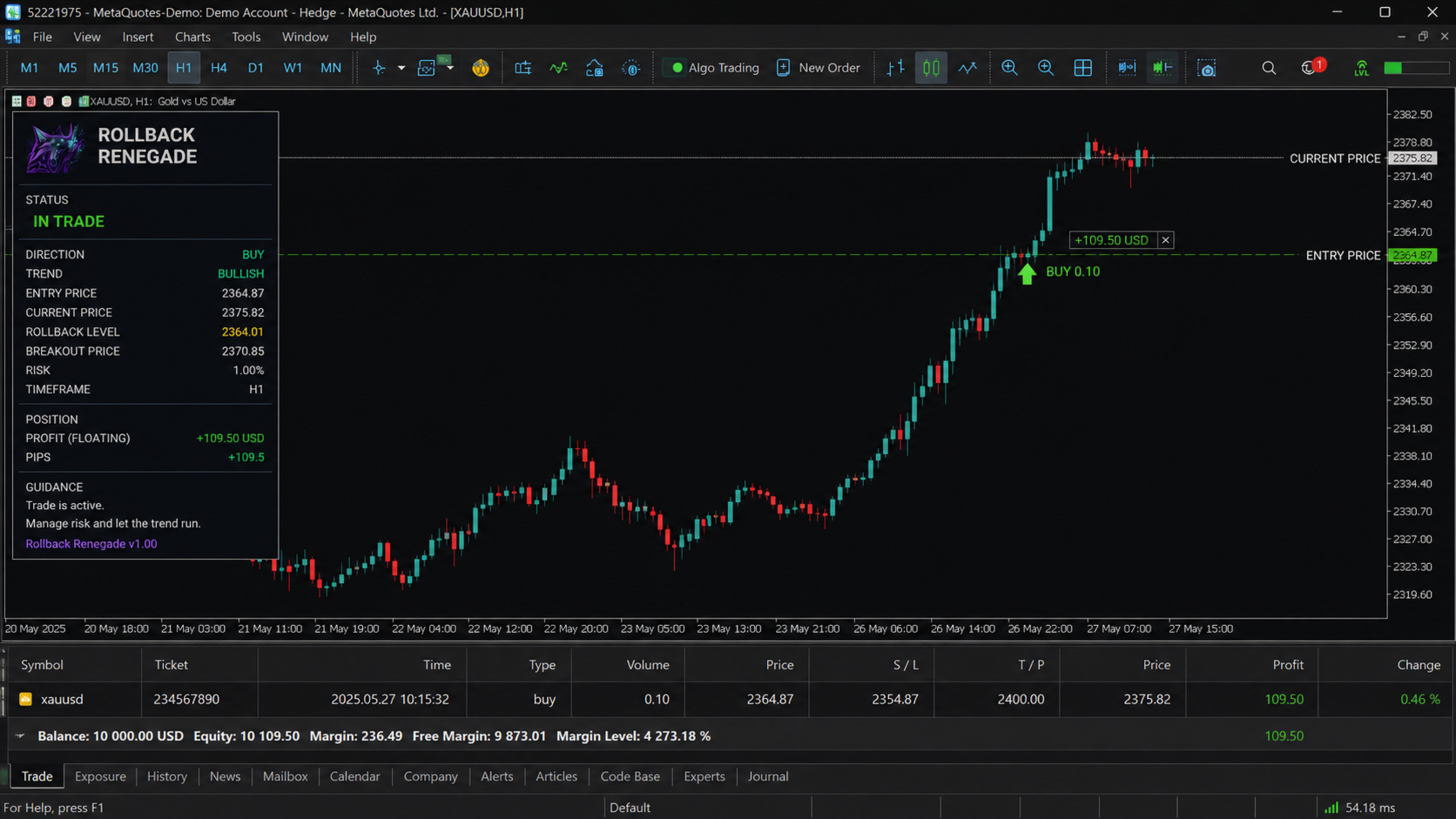Open the chart template dropdown arrow

(450, 68)
